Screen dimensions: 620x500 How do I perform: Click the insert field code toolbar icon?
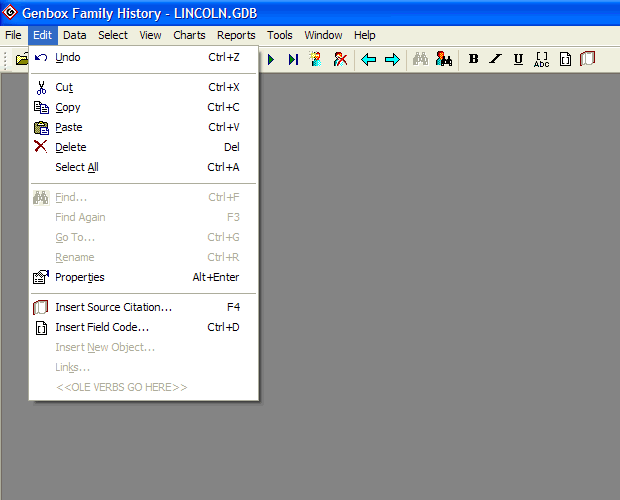pos(565,59)
